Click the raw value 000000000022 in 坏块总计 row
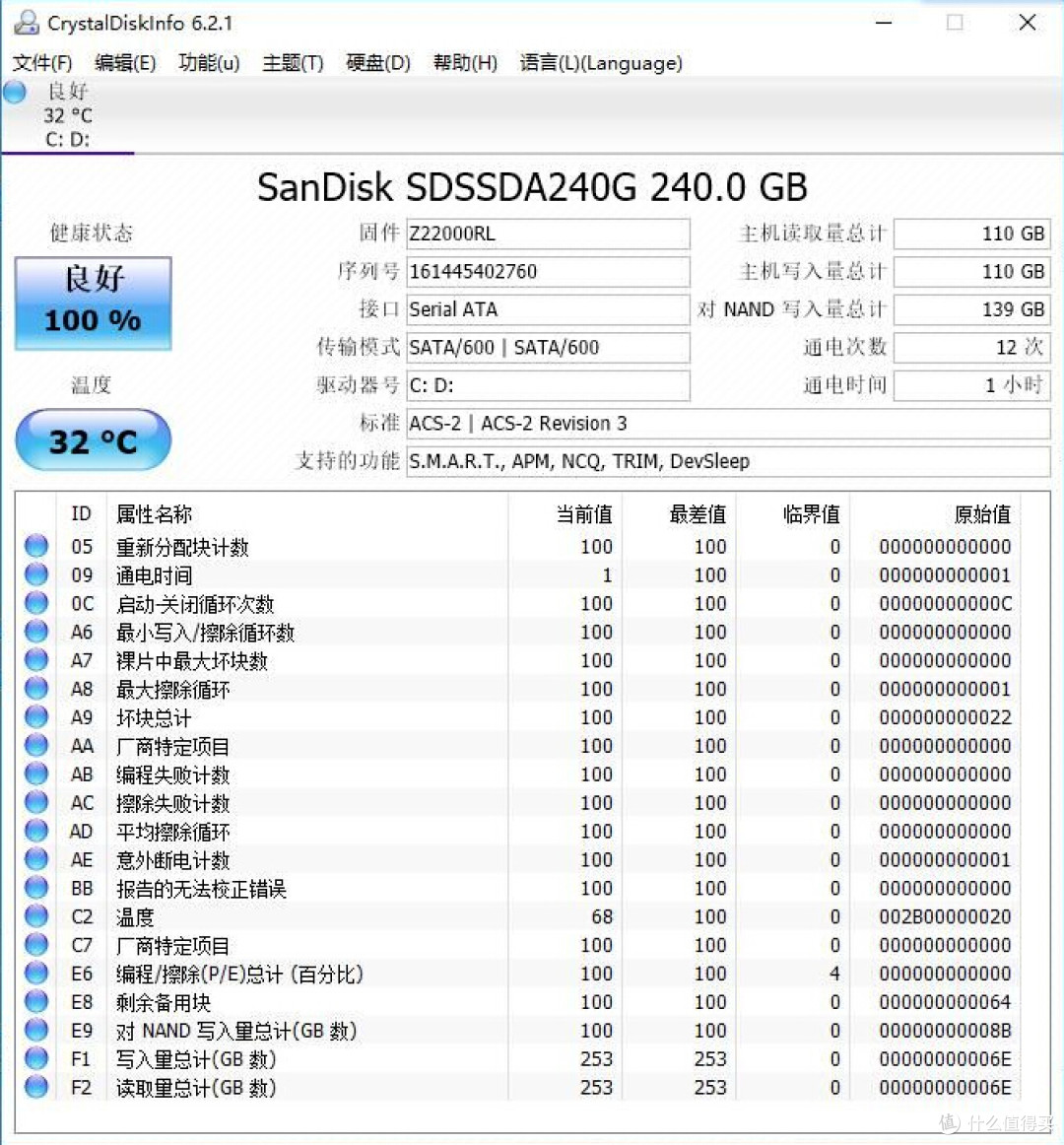1064x1145 pixels. (945, 717)
